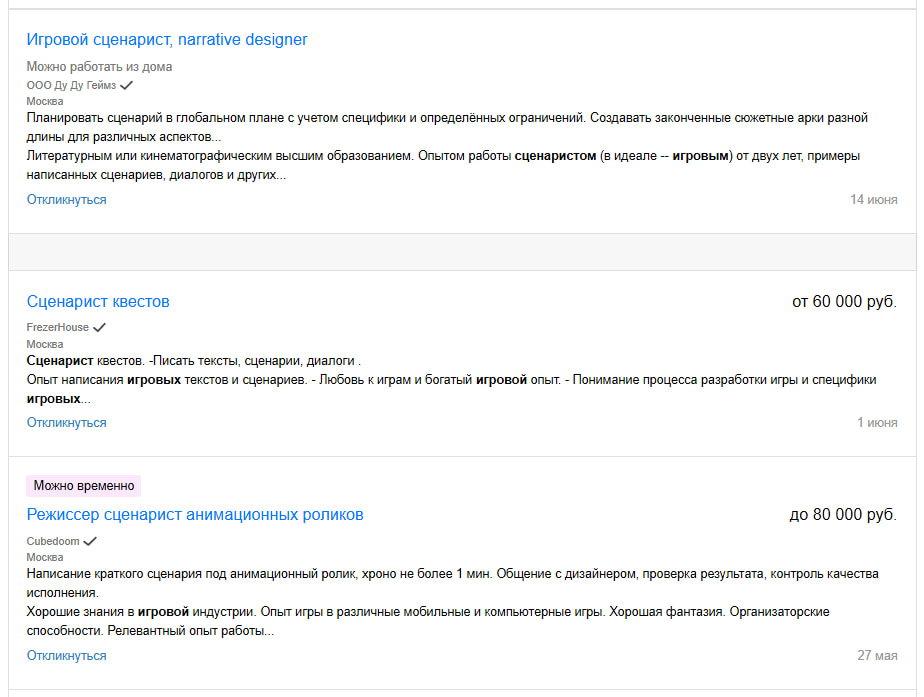Viewport: 924px width, 697px height.
Task: Click the description text of the FrezerHouse vacancy
Action: (450, 380)
